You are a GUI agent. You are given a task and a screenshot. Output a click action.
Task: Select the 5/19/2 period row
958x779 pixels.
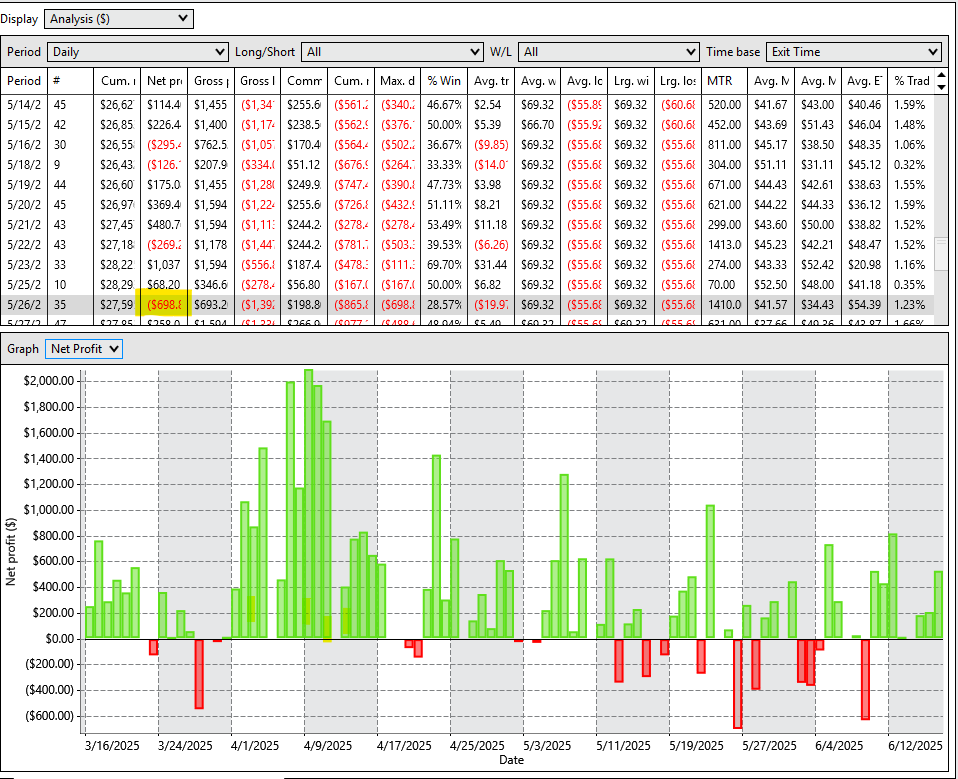tap(467, 185)
